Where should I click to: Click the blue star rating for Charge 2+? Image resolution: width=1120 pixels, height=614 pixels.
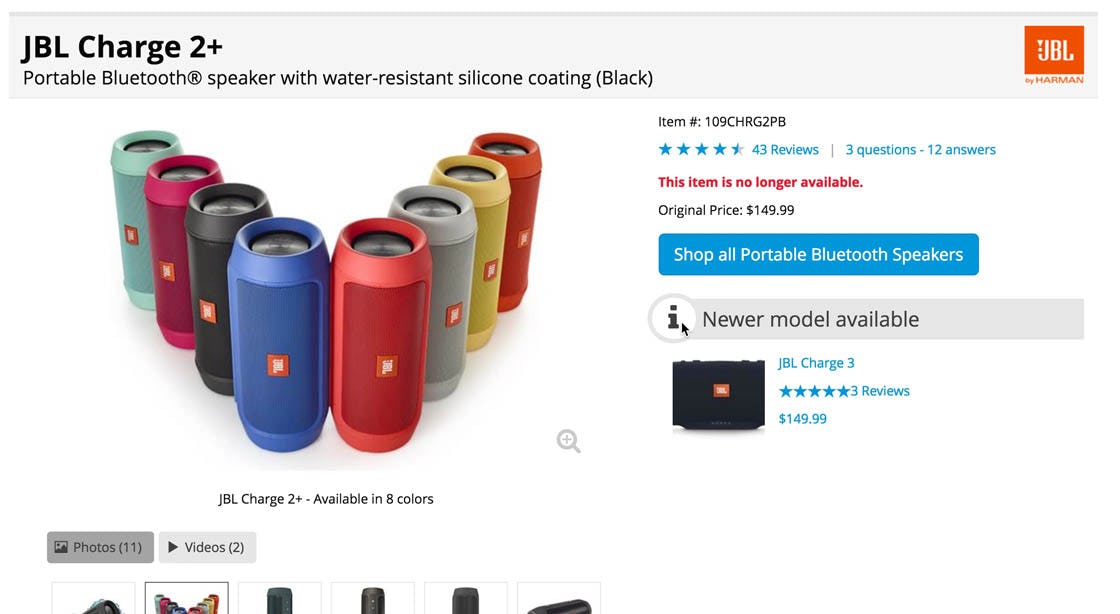(x=700, y=150)
